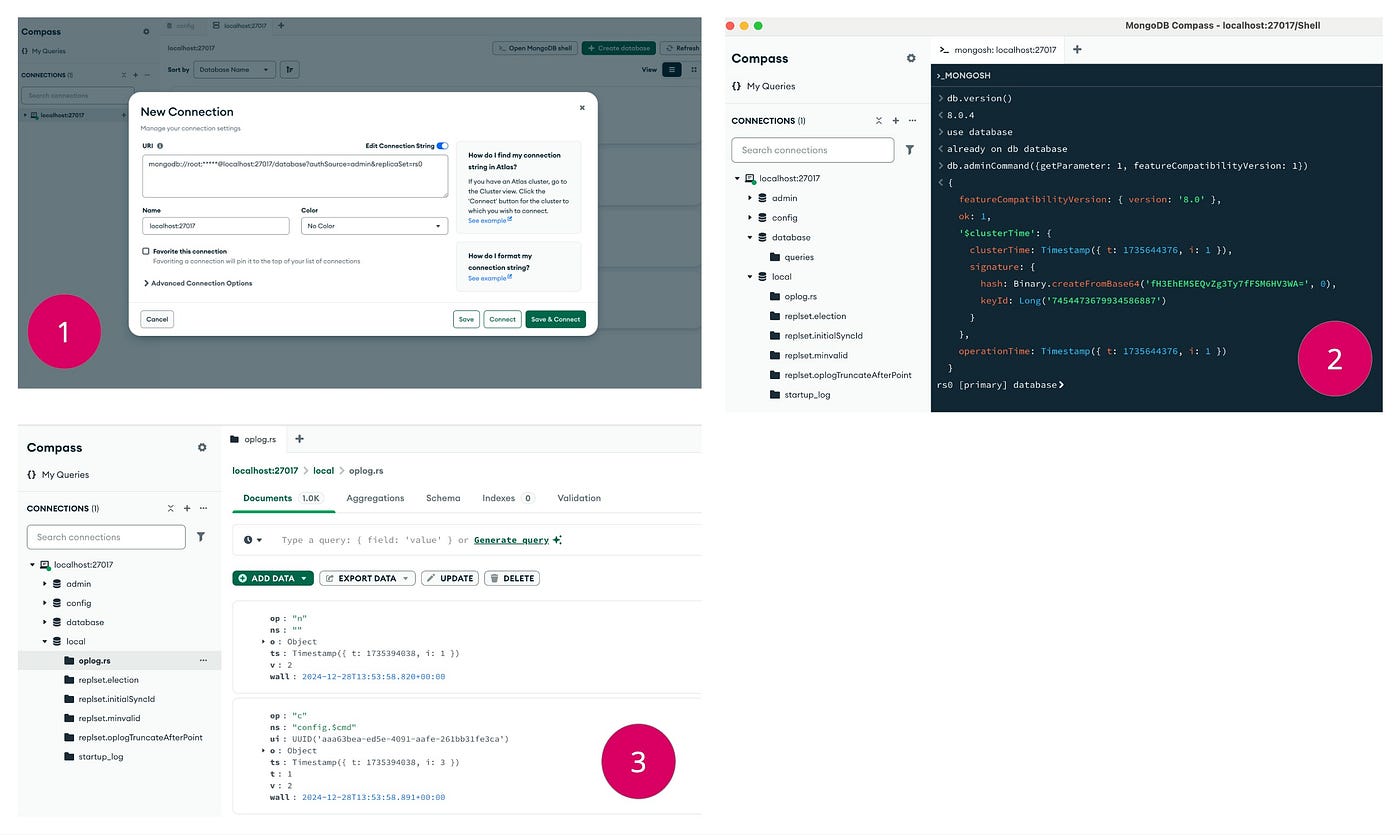1400x835 pixels.
Task: Switch to the Aggregations tab
Action: [375, 498]
